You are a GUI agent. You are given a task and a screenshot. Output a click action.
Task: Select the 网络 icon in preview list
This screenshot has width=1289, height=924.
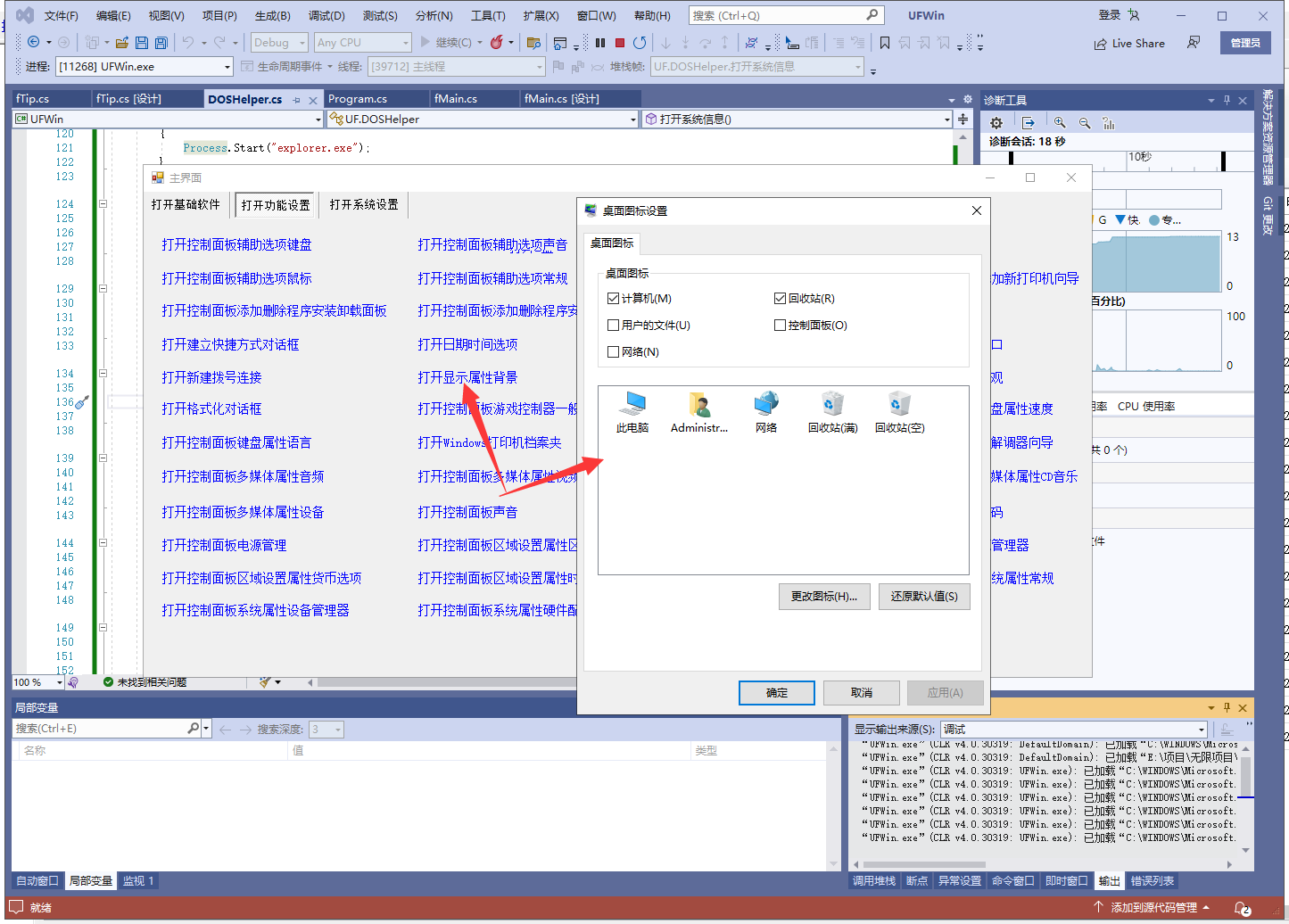(x=766, y=413)
